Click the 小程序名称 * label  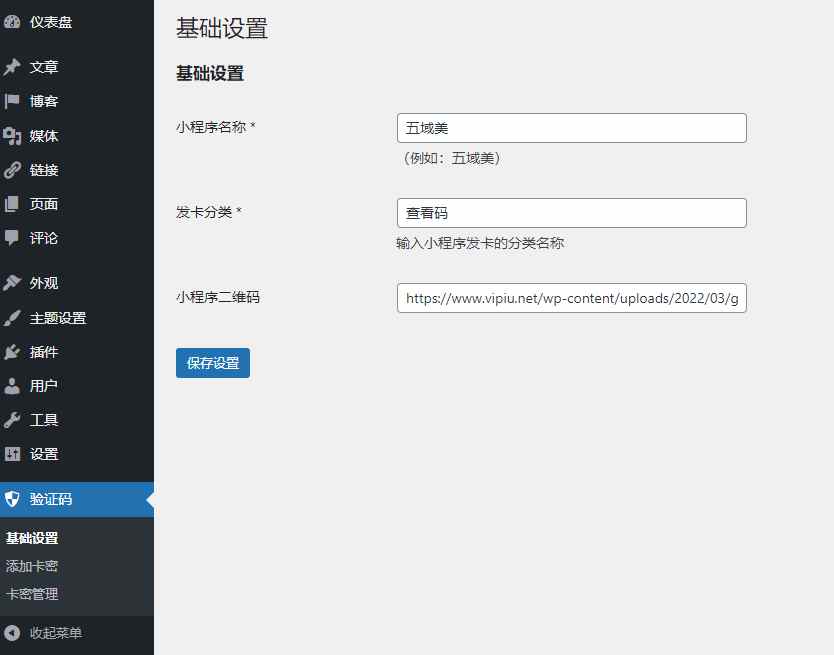coord(216,127)
